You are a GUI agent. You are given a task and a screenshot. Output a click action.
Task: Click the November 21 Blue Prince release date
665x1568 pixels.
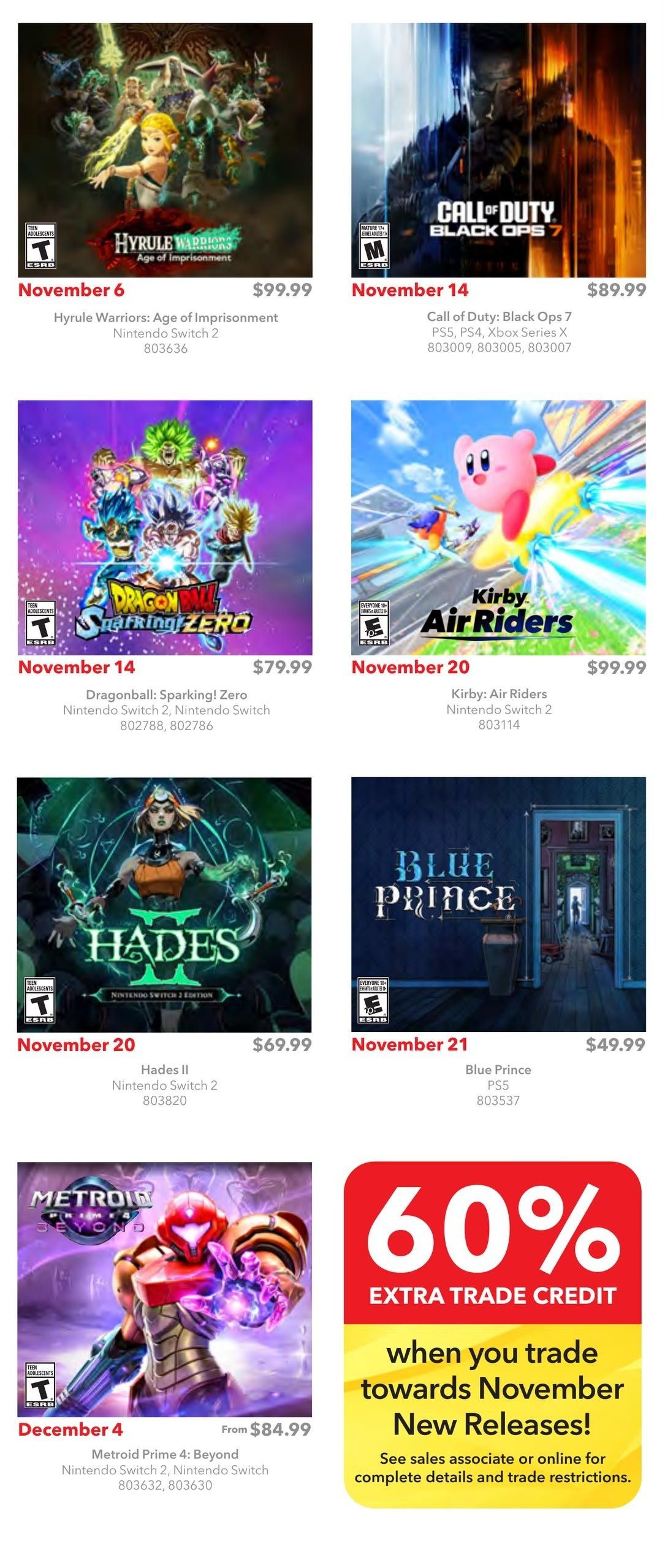(x=409, y=1044)
